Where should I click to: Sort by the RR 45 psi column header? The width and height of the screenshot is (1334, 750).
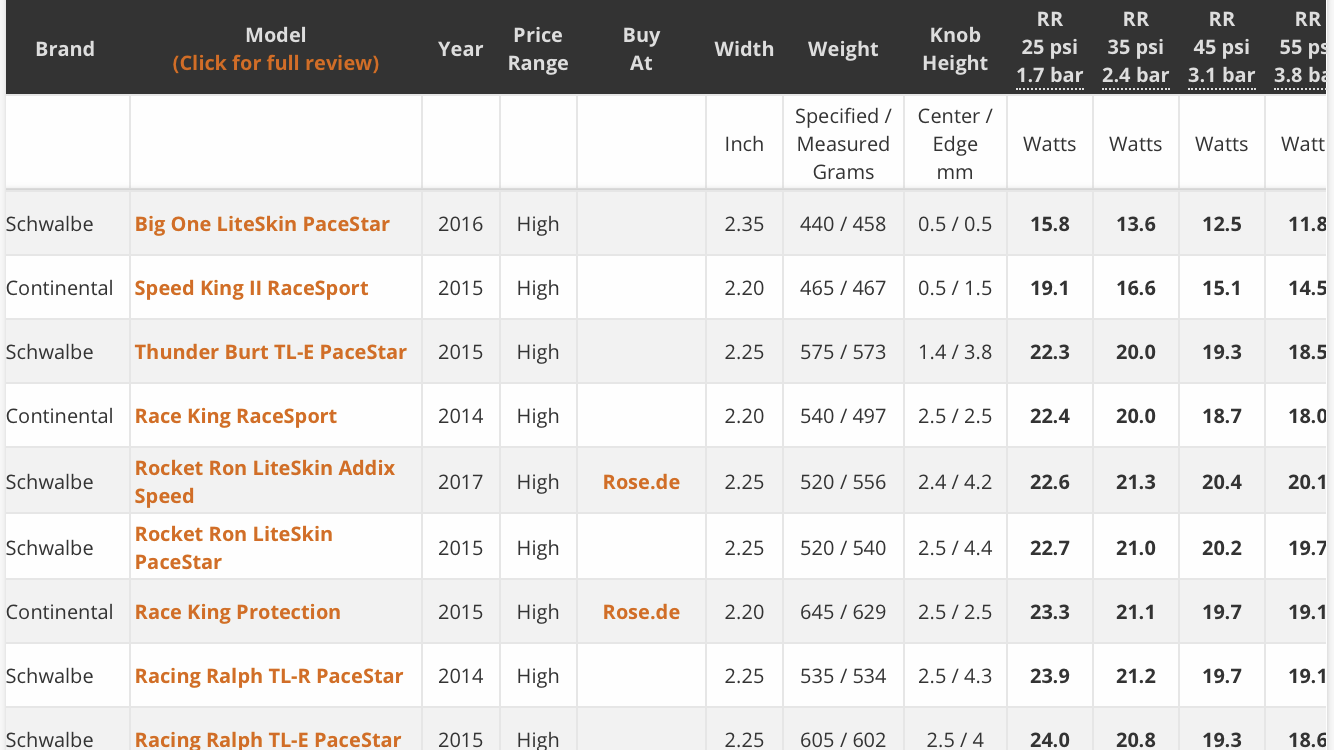(1222, 47)
